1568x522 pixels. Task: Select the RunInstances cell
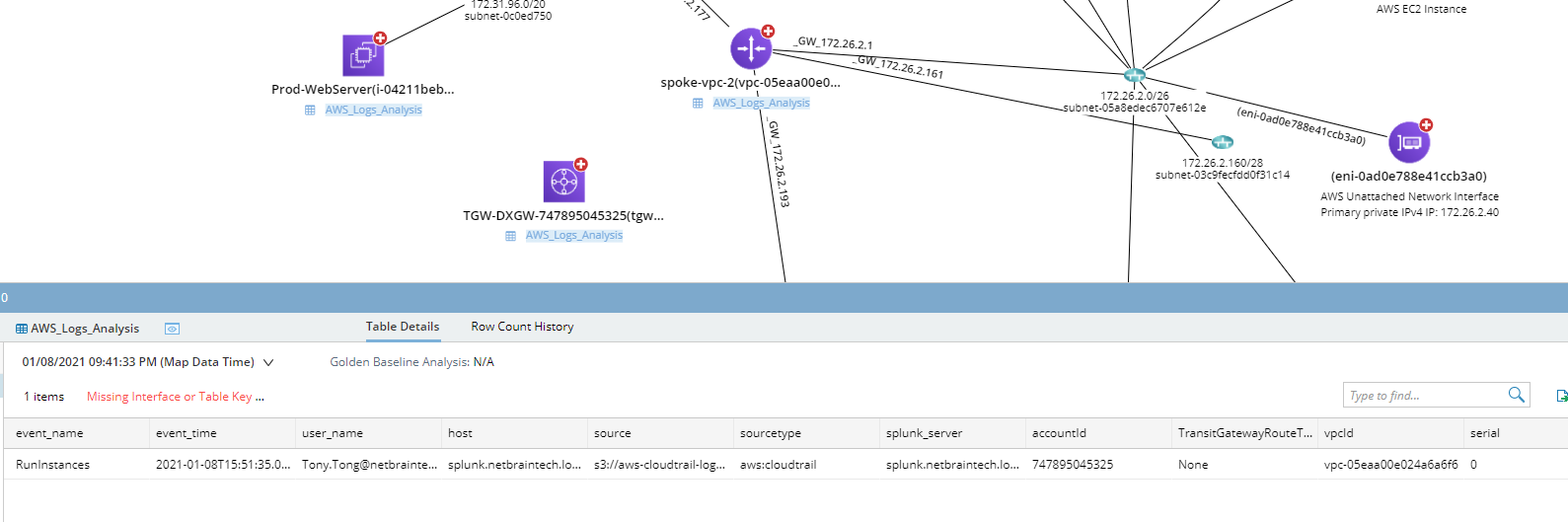coord(77,465)
